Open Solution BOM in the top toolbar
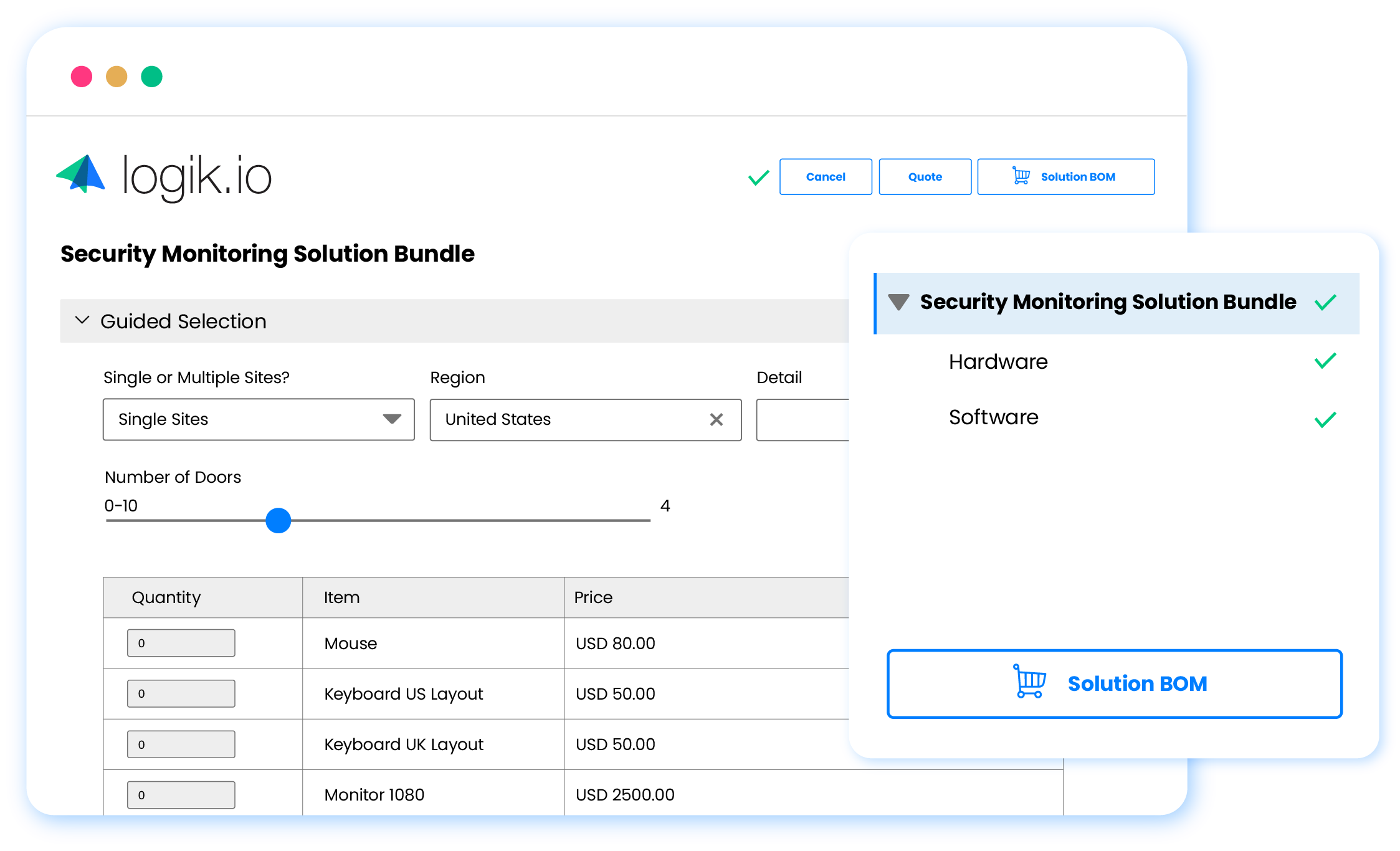 coord(1065,177)
